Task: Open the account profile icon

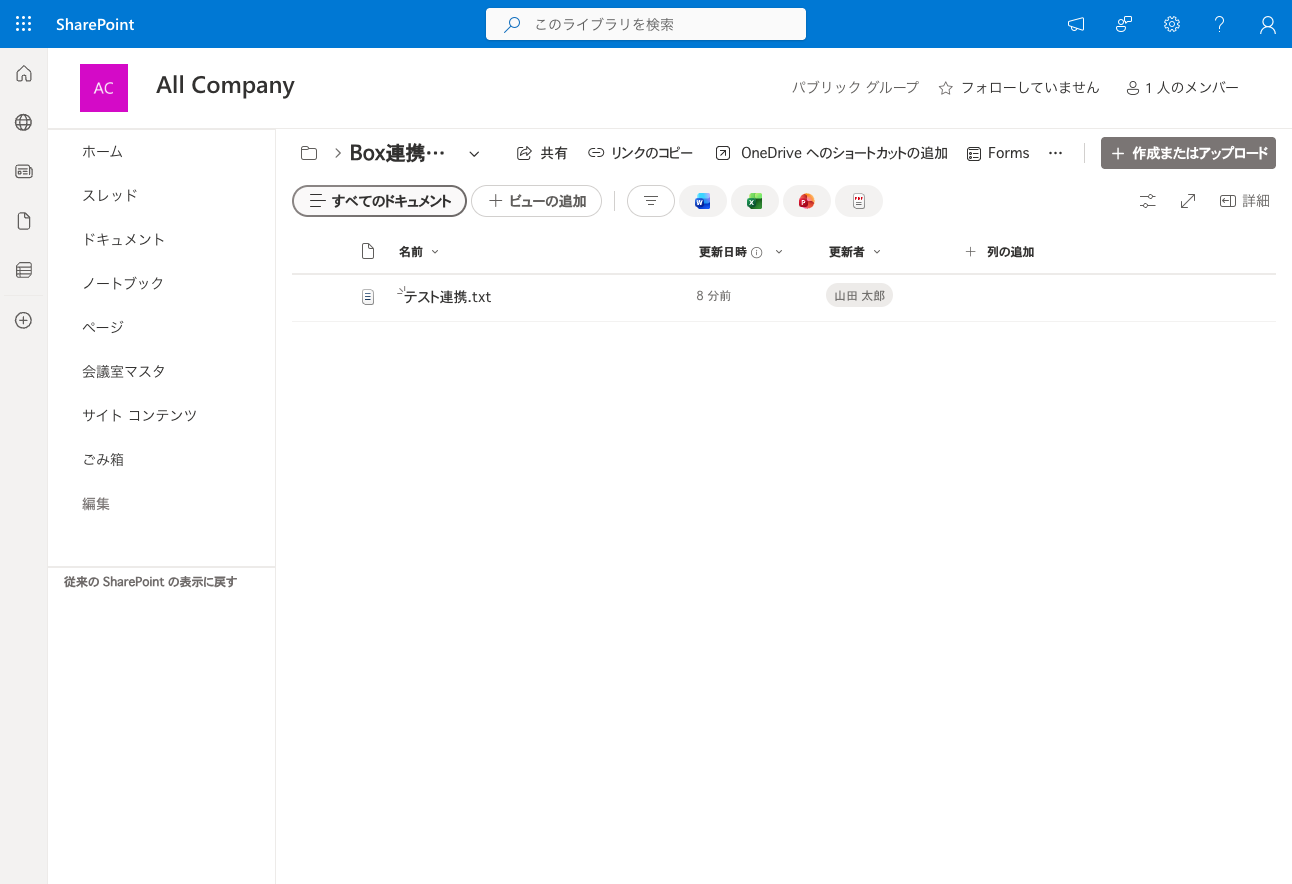Action: click(x=1268, y=24)
